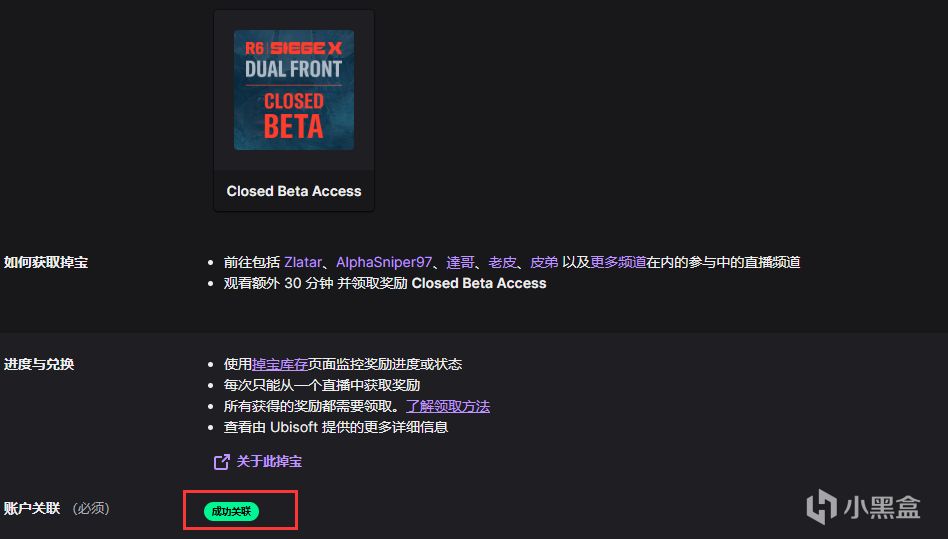Open the 皮弟 channel link
The width and height of the screenshot is (948, 539).
coord(544,262)
